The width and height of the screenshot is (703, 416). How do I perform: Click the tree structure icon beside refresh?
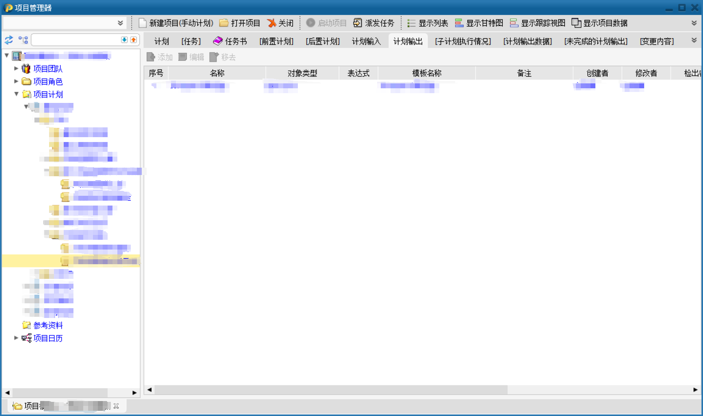[23, 40]
